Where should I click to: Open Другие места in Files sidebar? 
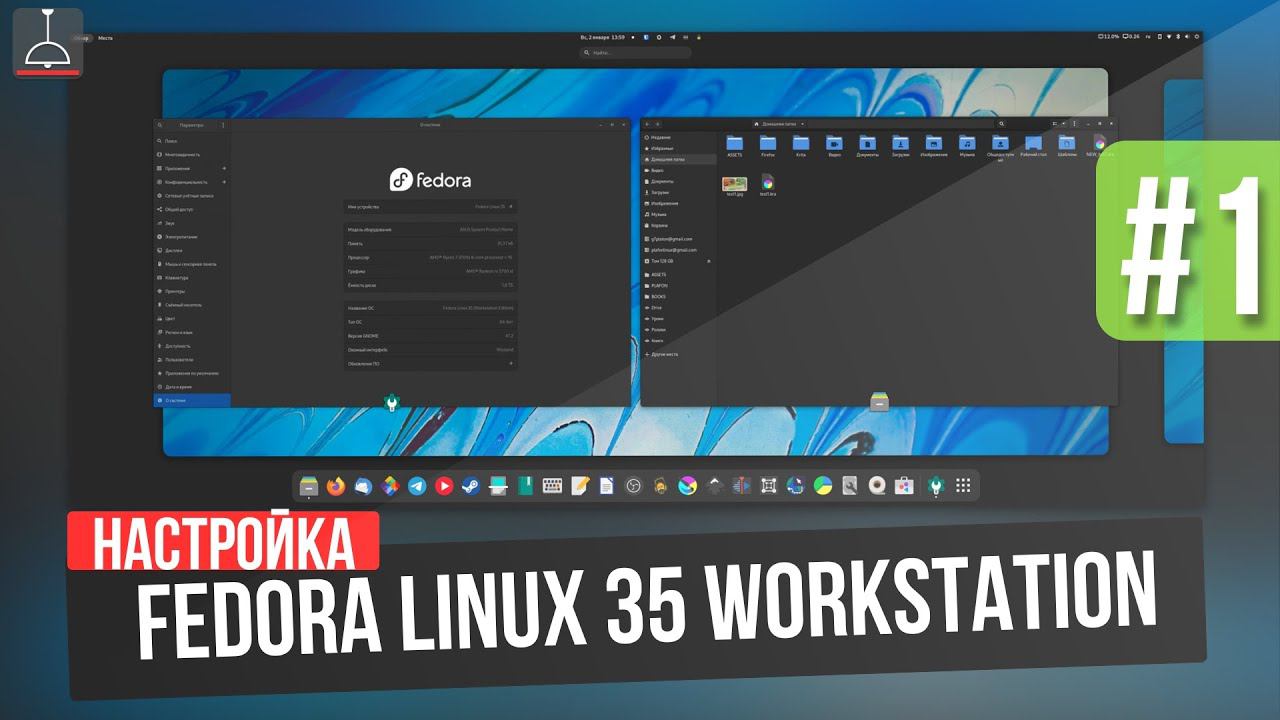679,354
